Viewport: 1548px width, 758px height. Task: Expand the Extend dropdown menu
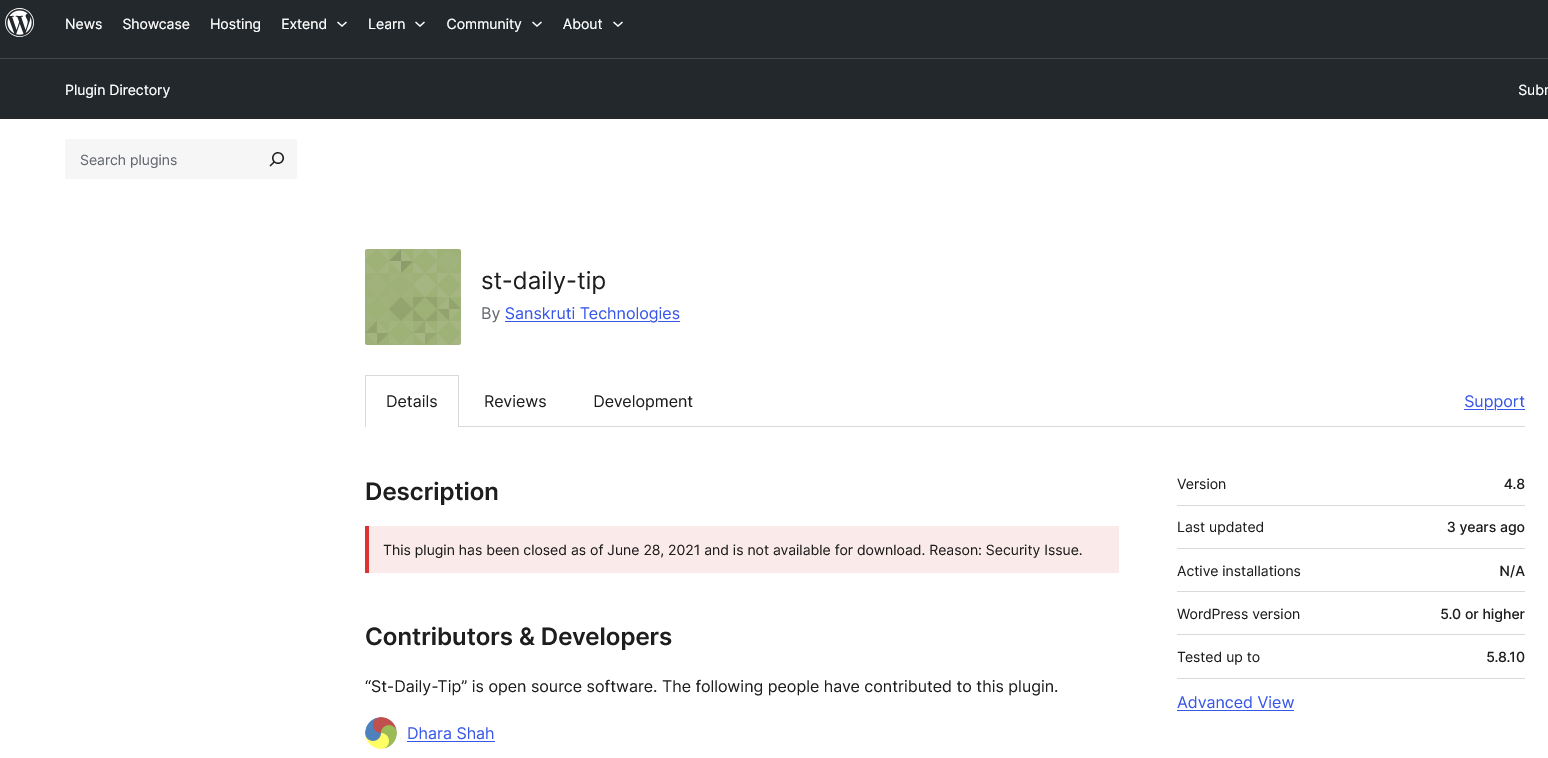tap(314, 24)
